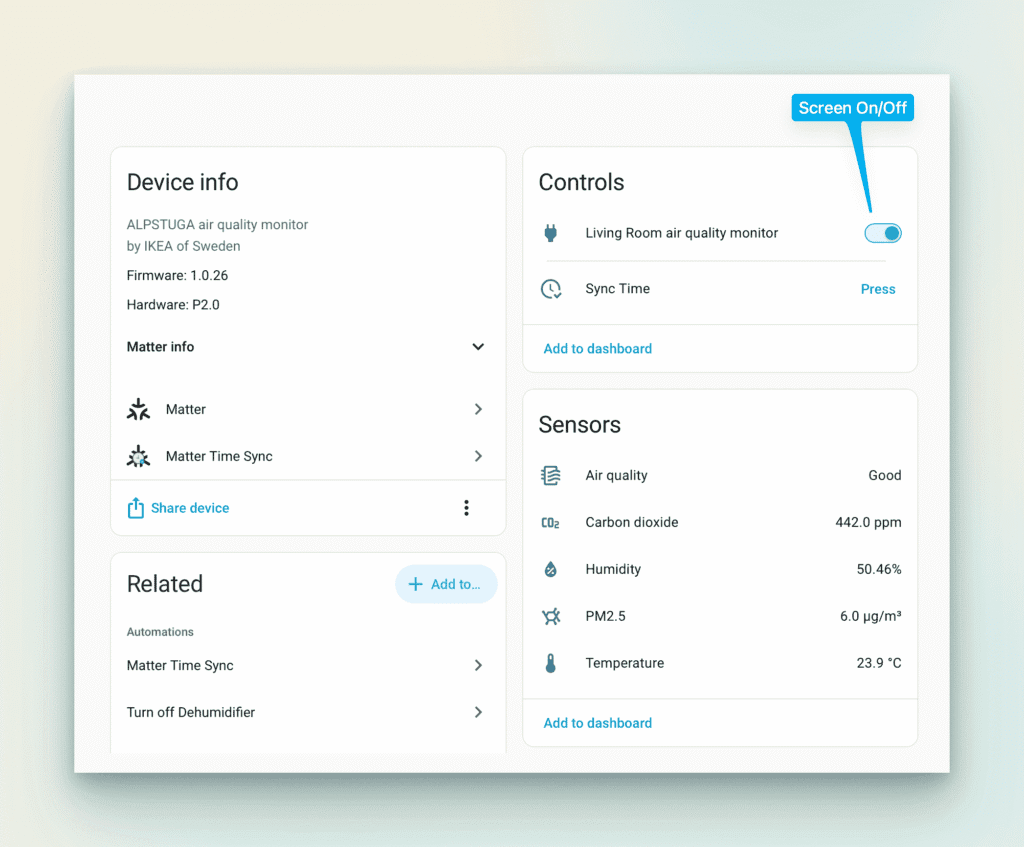1024x847 pixels.
Task: Click the Add to… button in Related
Action: tap(446, 584)
